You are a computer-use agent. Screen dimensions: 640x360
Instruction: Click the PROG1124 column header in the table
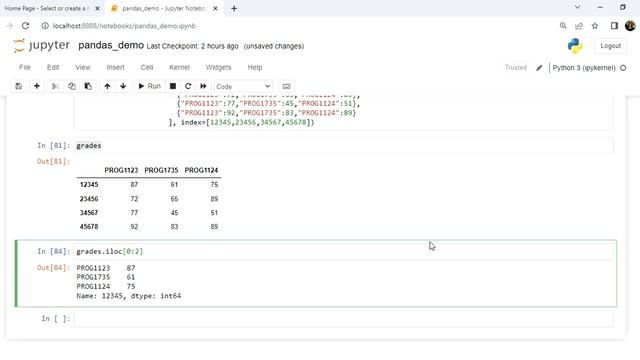(x=201, y=170)
